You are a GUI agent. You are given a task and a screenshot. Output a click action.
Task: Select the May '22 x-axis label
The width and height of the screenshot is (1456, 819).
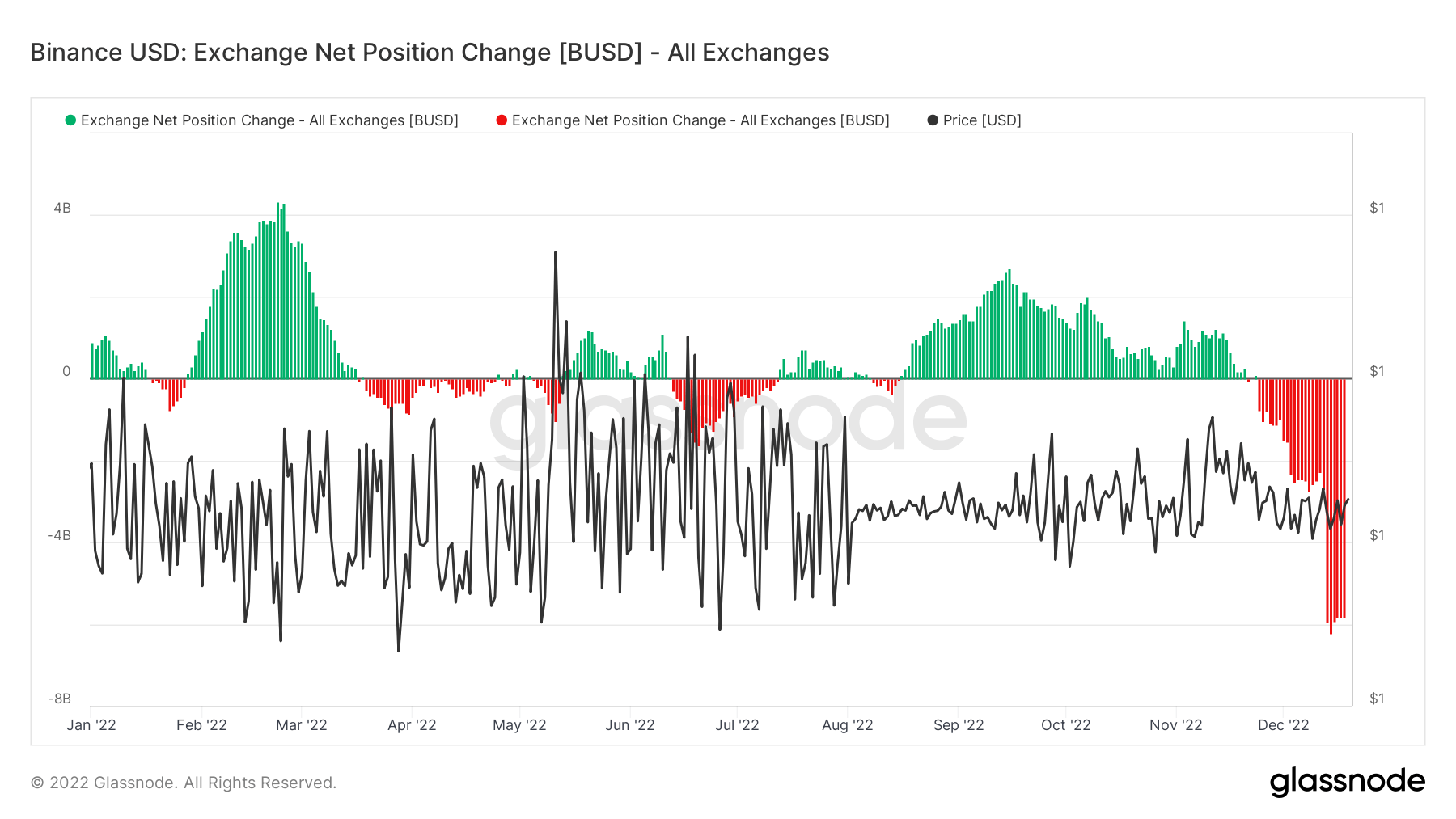[x=519, y=725]
